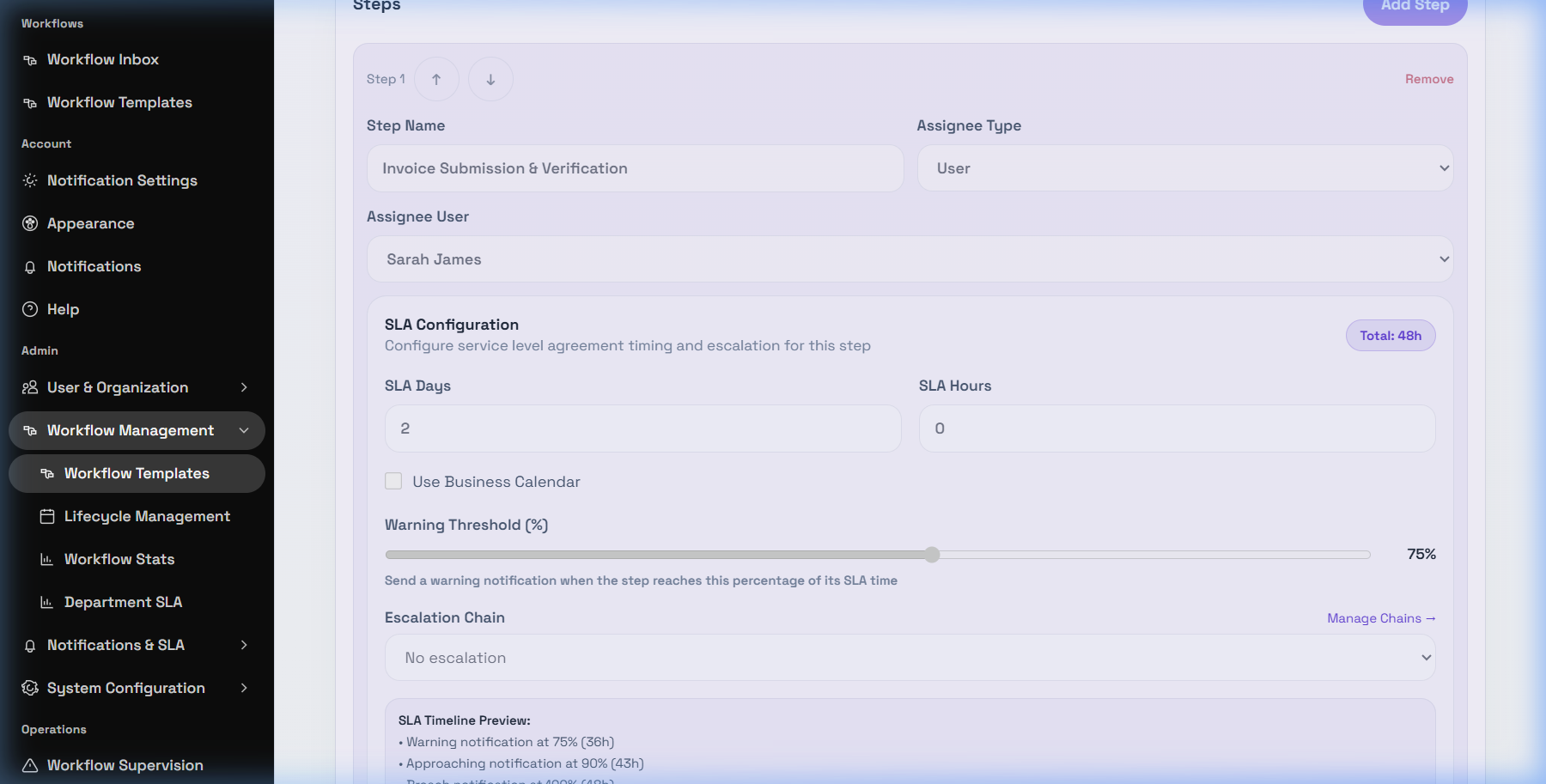Image resolution: width=1546 pixels, height=784 pixels.
Task: Open Workflow Inbox from sidebar
Action: [x=137, y=60]
